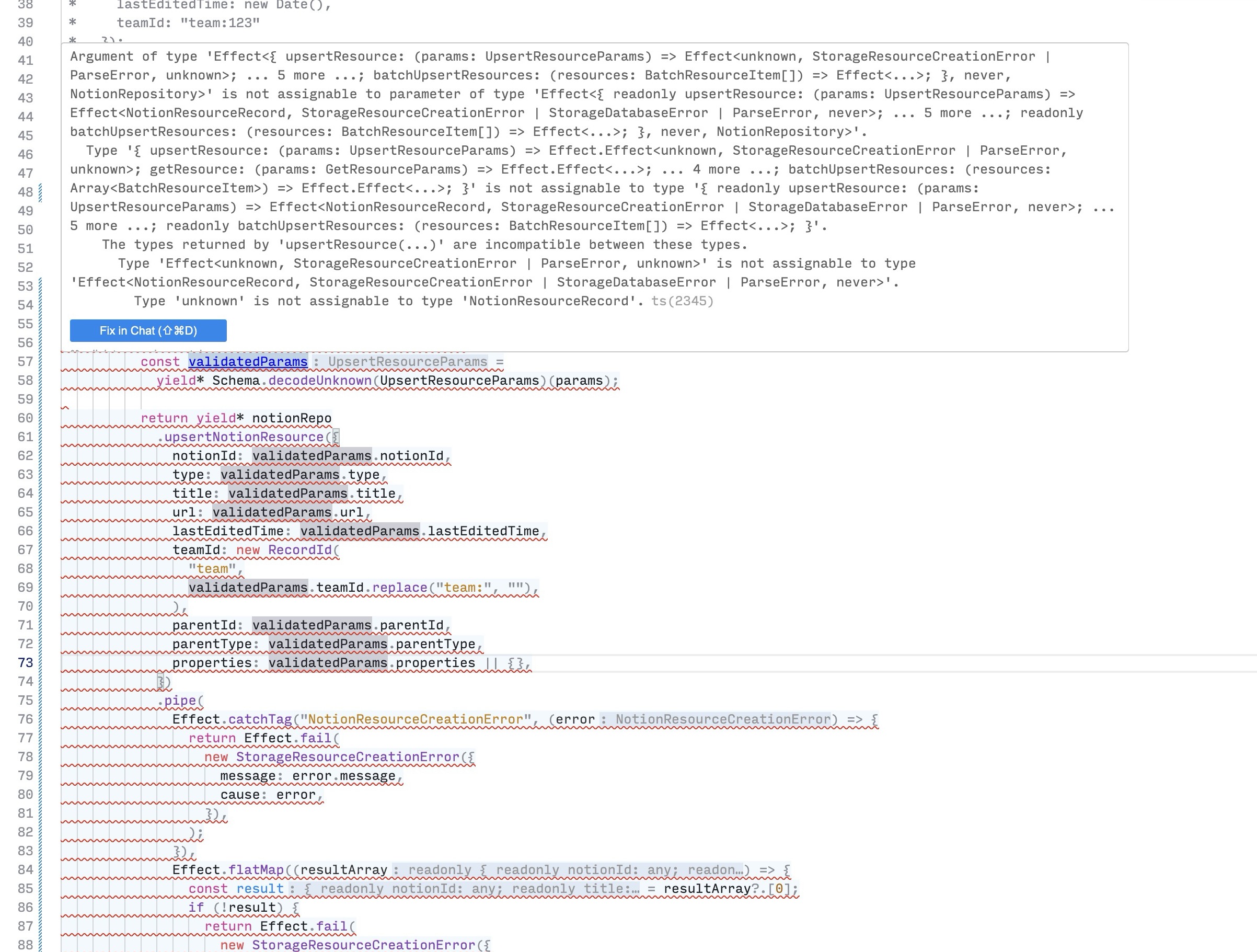The height and width of the screenshot is (952, 1257).
Task: Click the result variable on line 85
Action: [260, 889]
